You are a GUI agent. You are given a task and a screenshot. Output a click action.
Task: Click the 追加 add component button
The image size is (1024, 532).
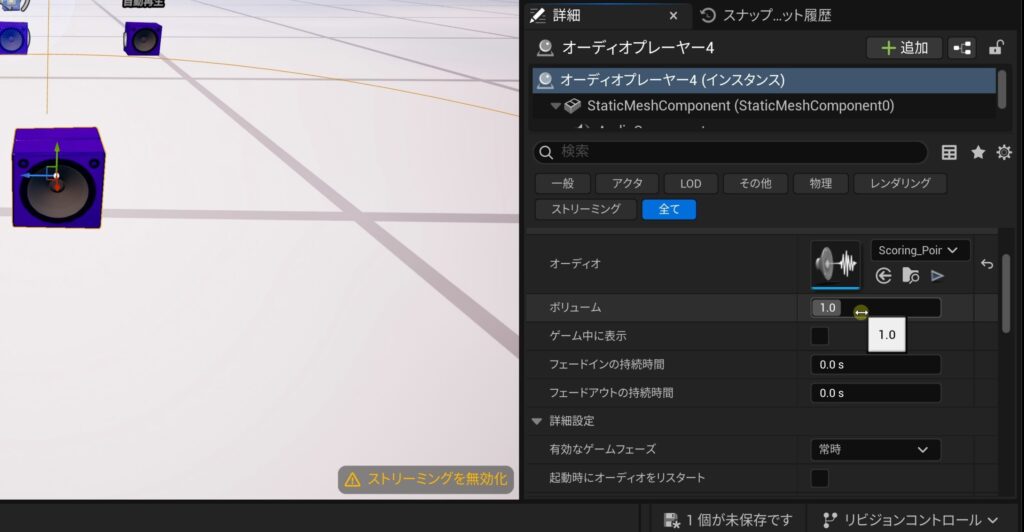903,47
